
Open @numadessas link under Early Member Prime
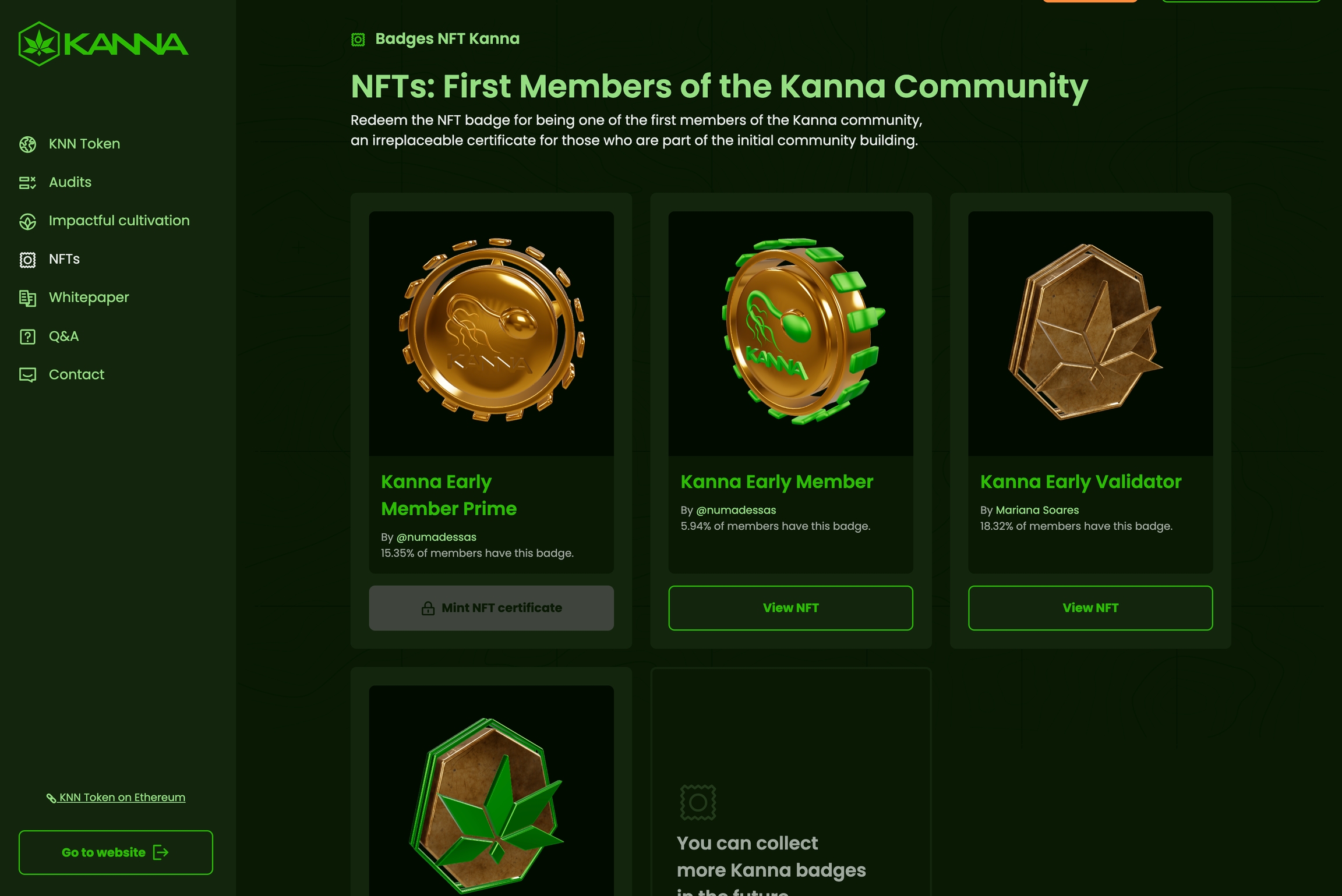click(436, 537)
